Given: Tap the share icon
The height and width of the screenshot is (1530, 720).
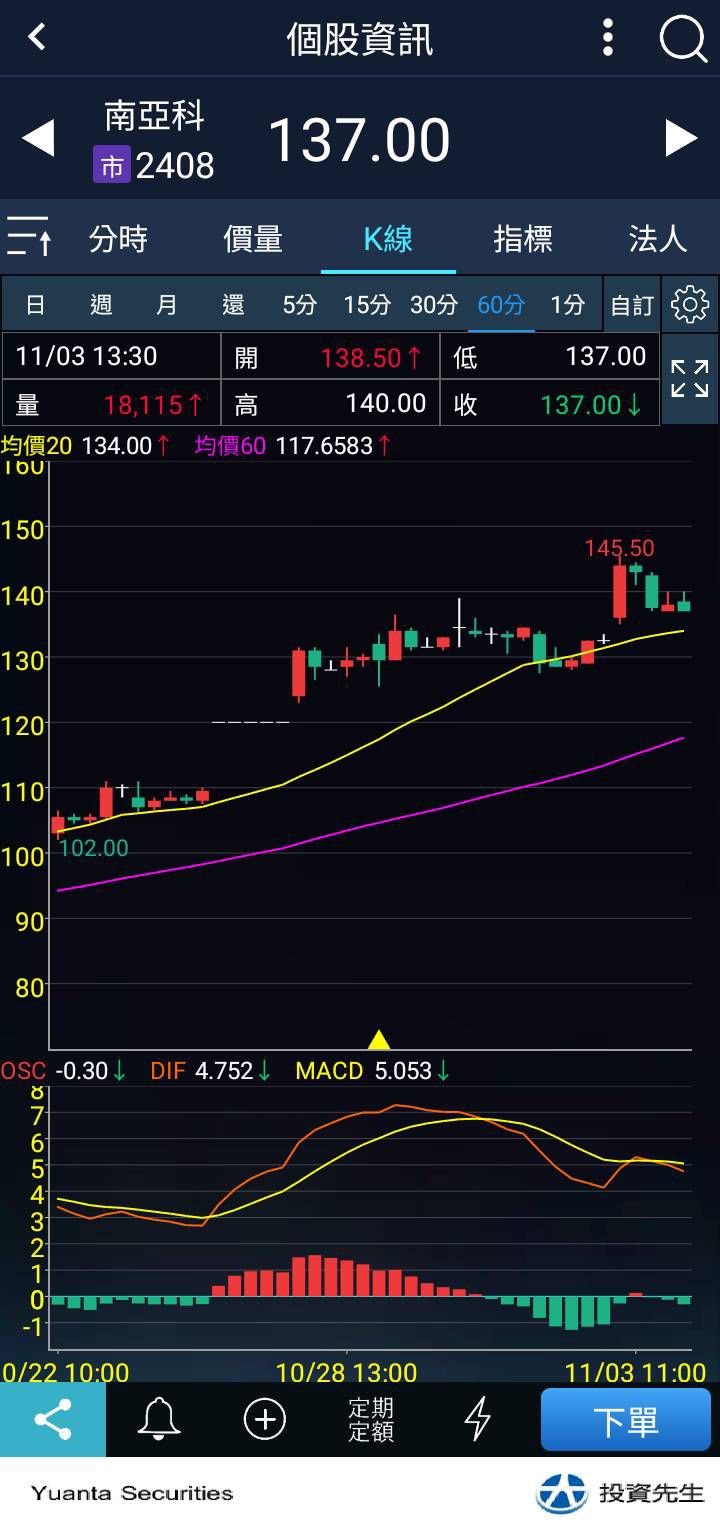Looking at the screenshot, I should tap(53, 1419).
